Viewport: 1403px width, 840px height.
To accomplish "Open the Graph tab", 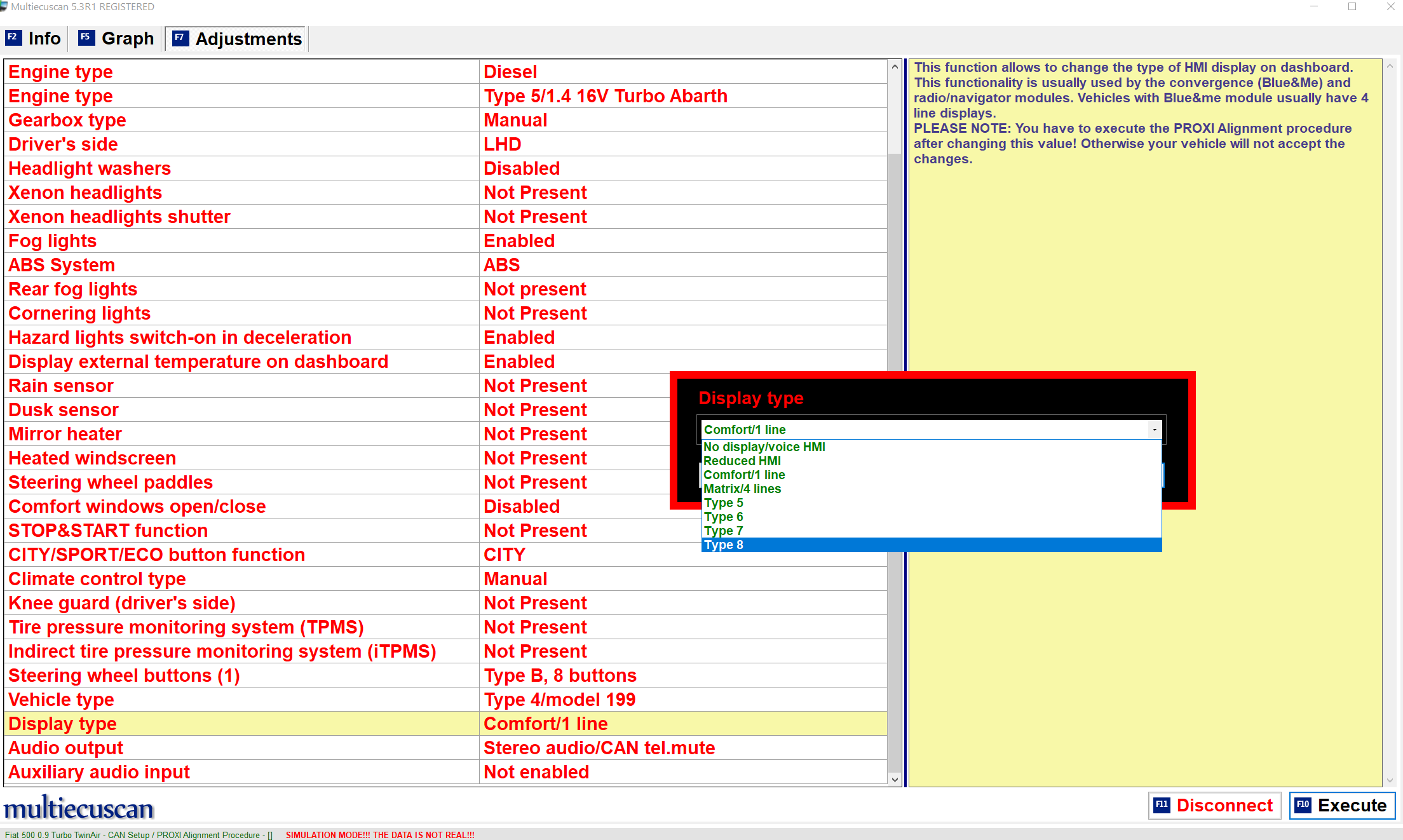I will pyautogui.click(x=118, y=38).
